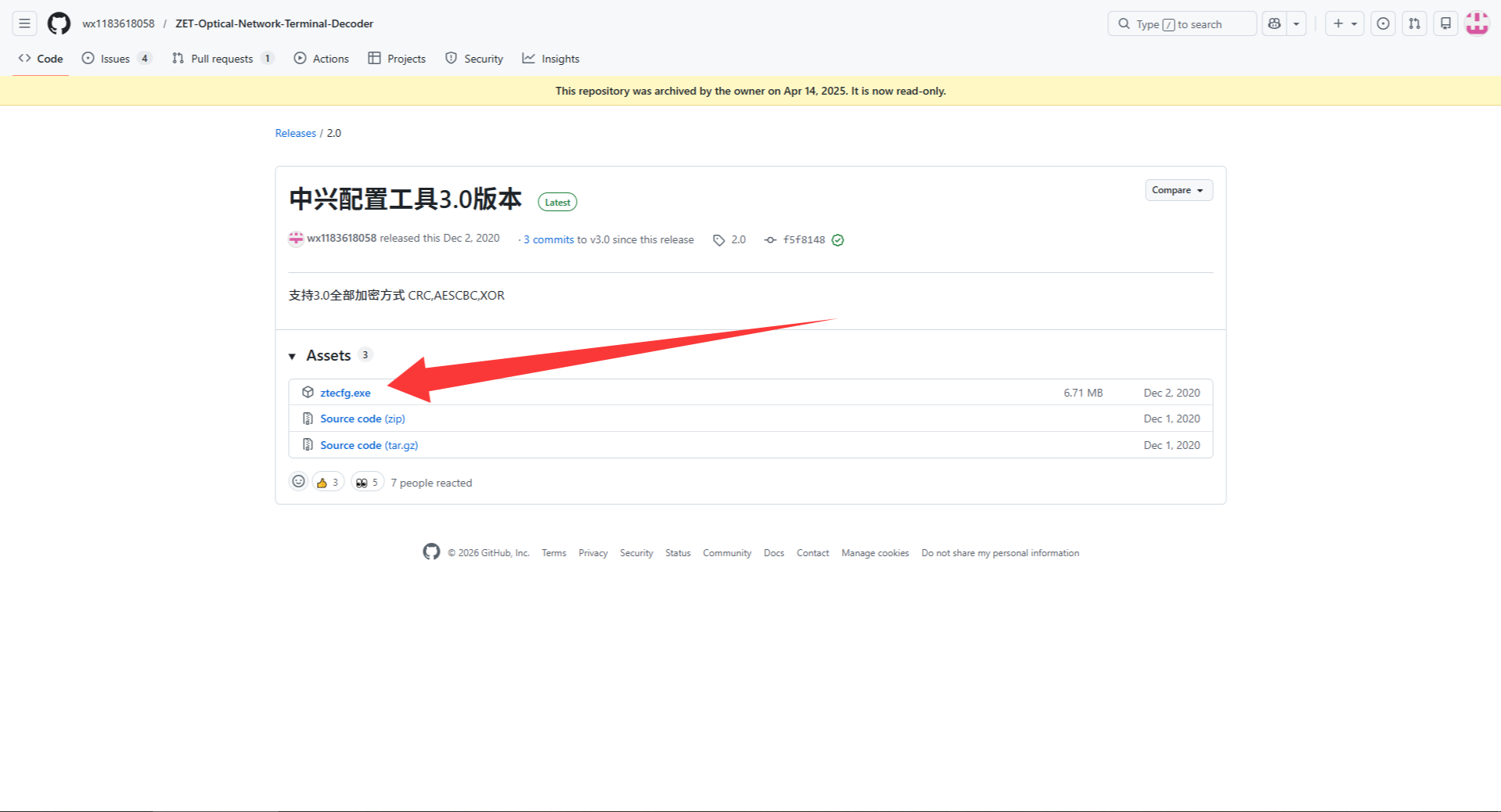This screenshot has height=812, width=1501.
Task: Open the notifications inbox icon
Action: (1445, 23)
